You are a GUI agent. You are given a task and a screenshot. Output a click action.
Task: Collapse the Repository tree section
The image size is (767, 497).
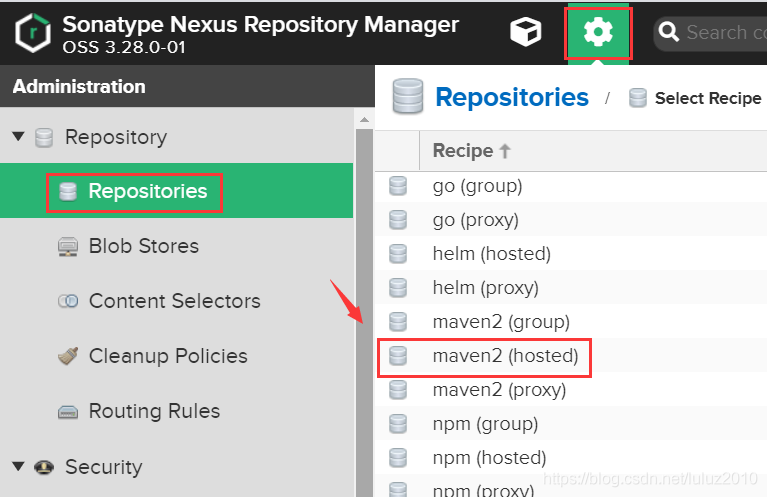(19, 137)
